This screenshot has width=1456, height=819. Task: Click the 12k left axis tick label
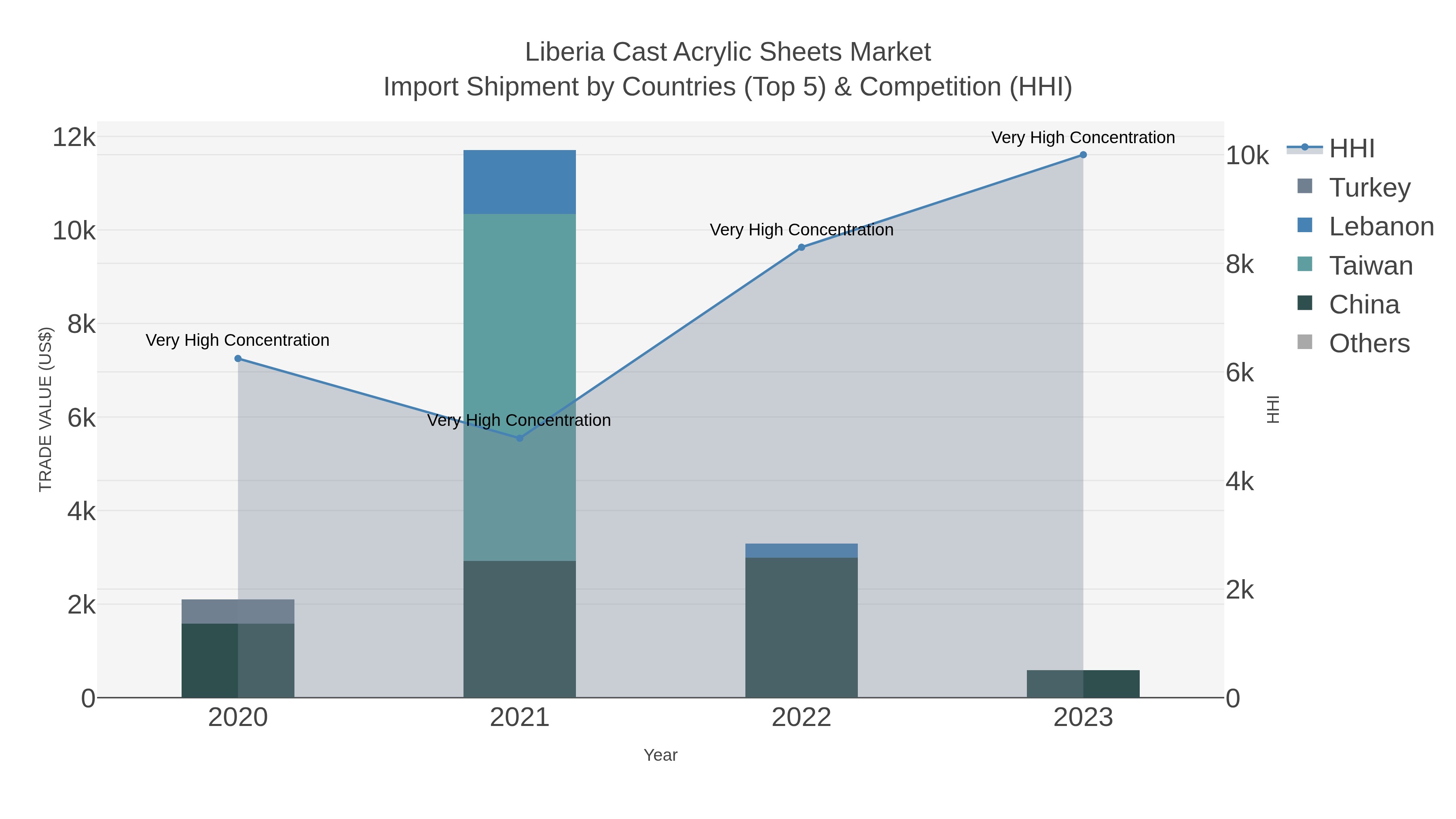(x=74, y=138)
